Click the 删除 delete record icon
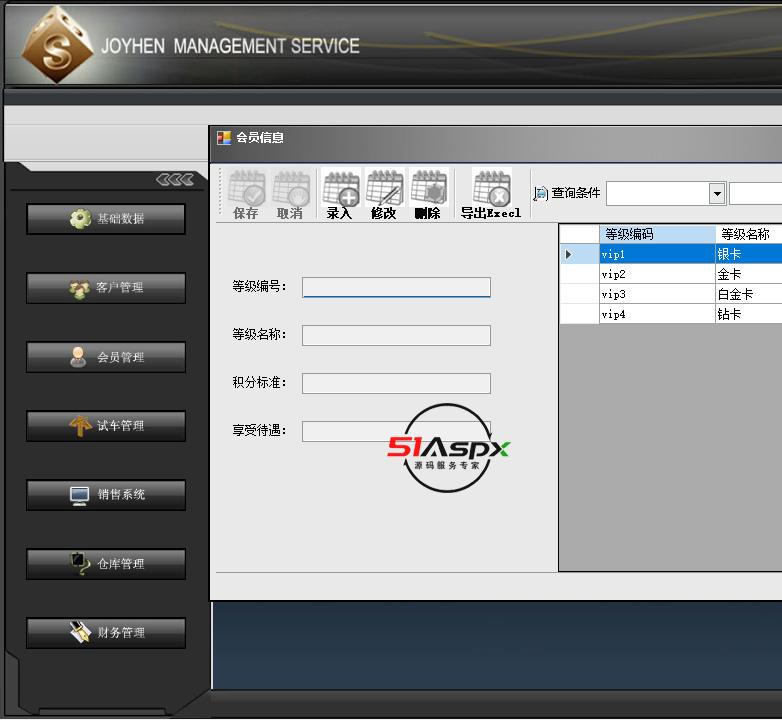The image size is (782, 720). [x=428, y=194]
